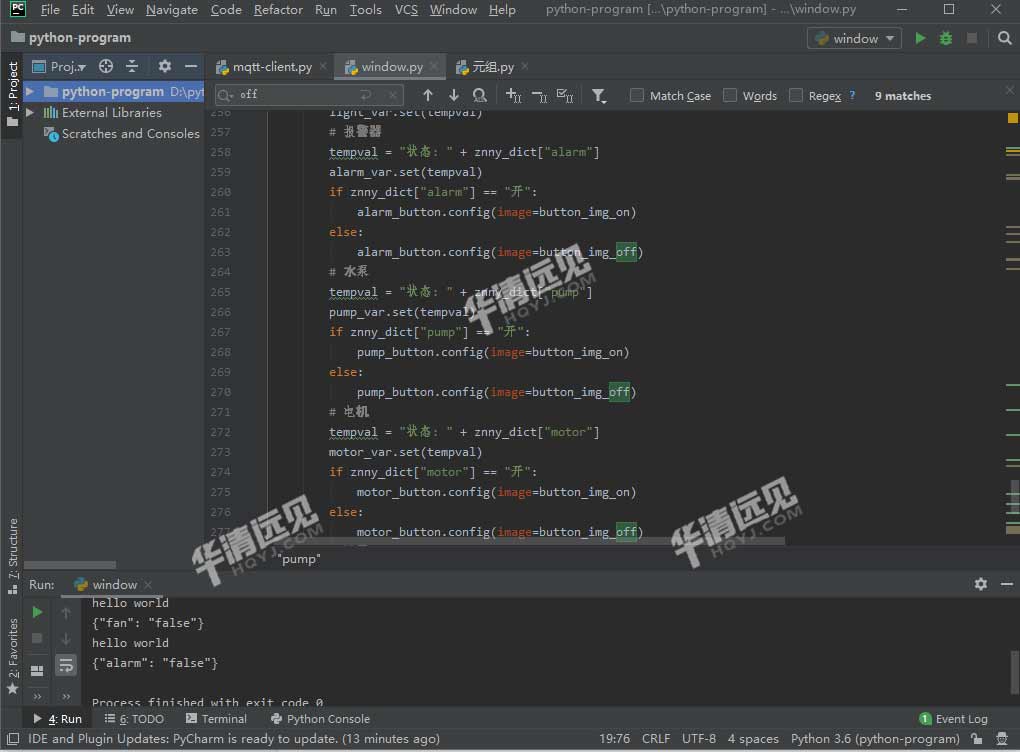The width and height of the screenshot is (1020, 752).
Task: Click Regex help question mark
Action: tap(852, 95)
